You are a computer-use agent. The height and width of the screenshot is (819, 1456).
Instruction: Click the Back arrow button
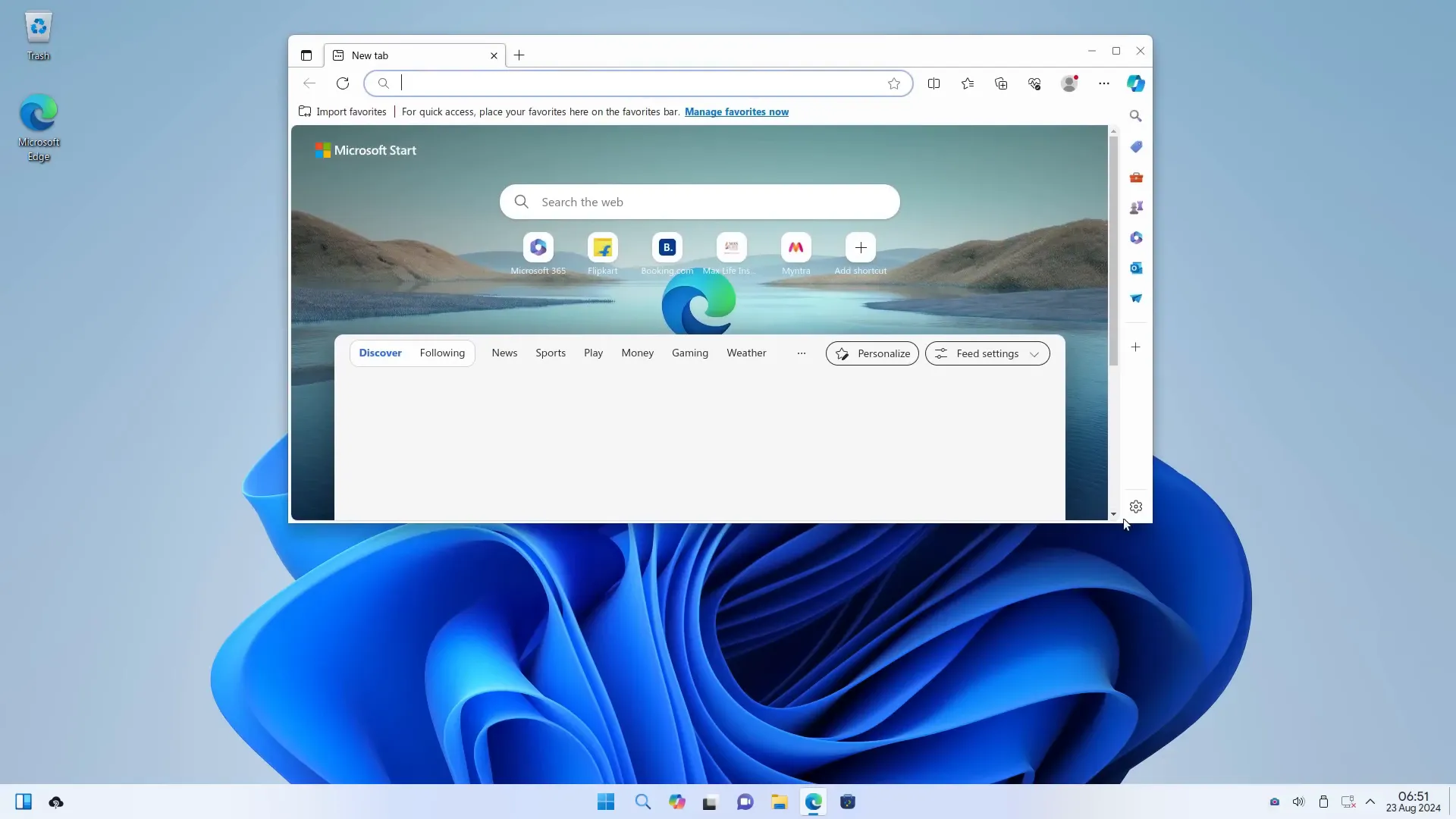point(309,83)
